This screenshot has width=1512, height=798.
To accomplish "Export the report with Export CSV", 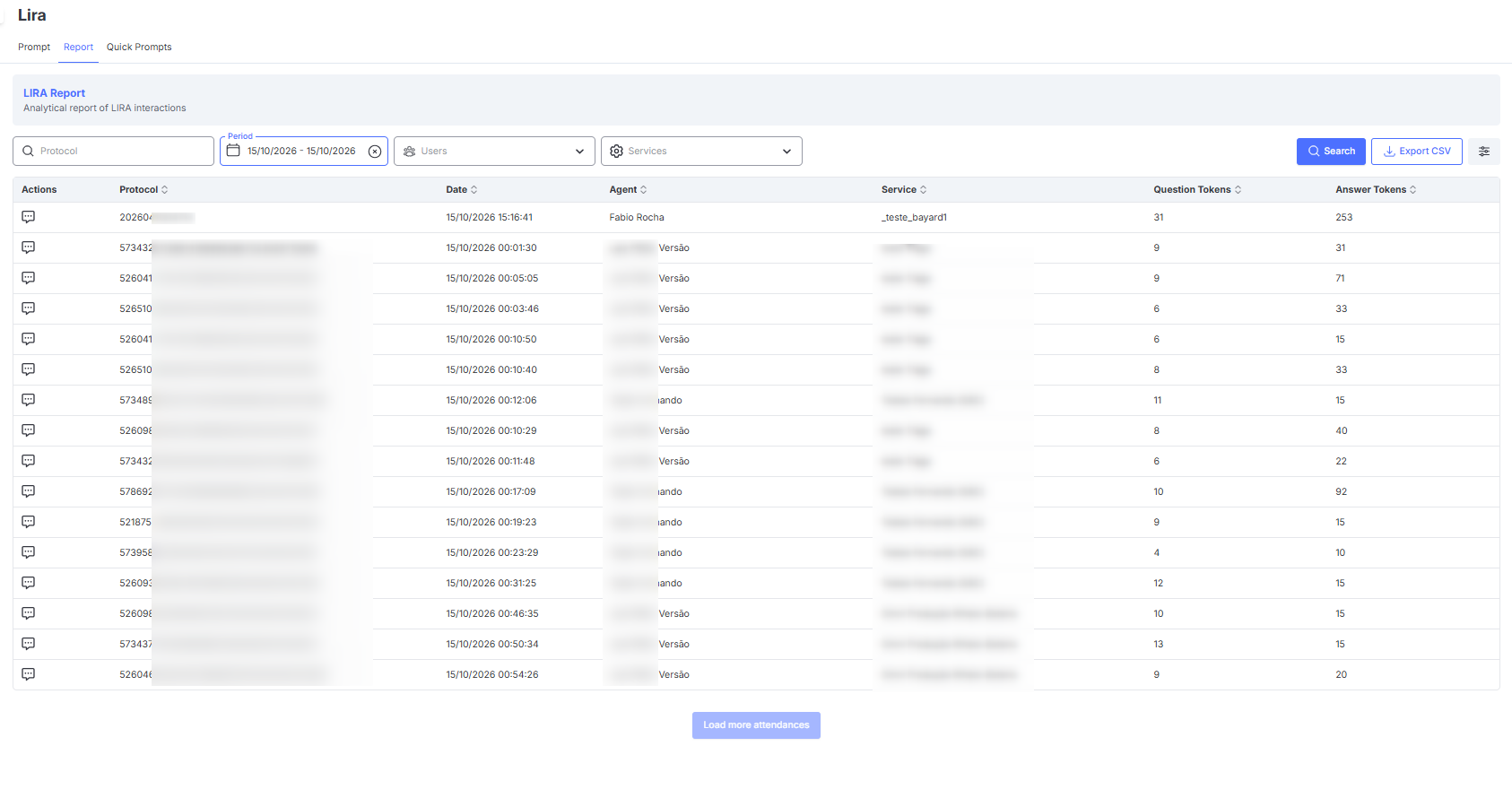I will [x=1417, y=152].
